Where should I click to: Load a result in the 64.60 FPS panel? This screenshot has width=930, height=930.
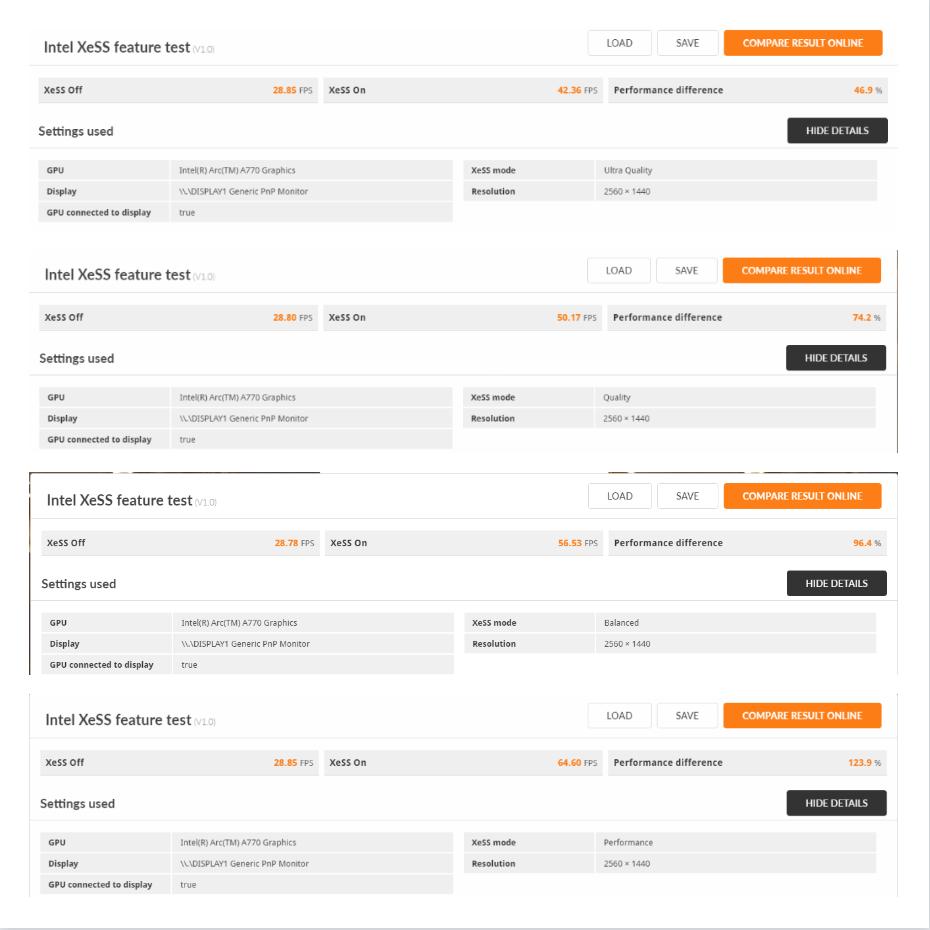pyautogui.click(x=620, y=716)
